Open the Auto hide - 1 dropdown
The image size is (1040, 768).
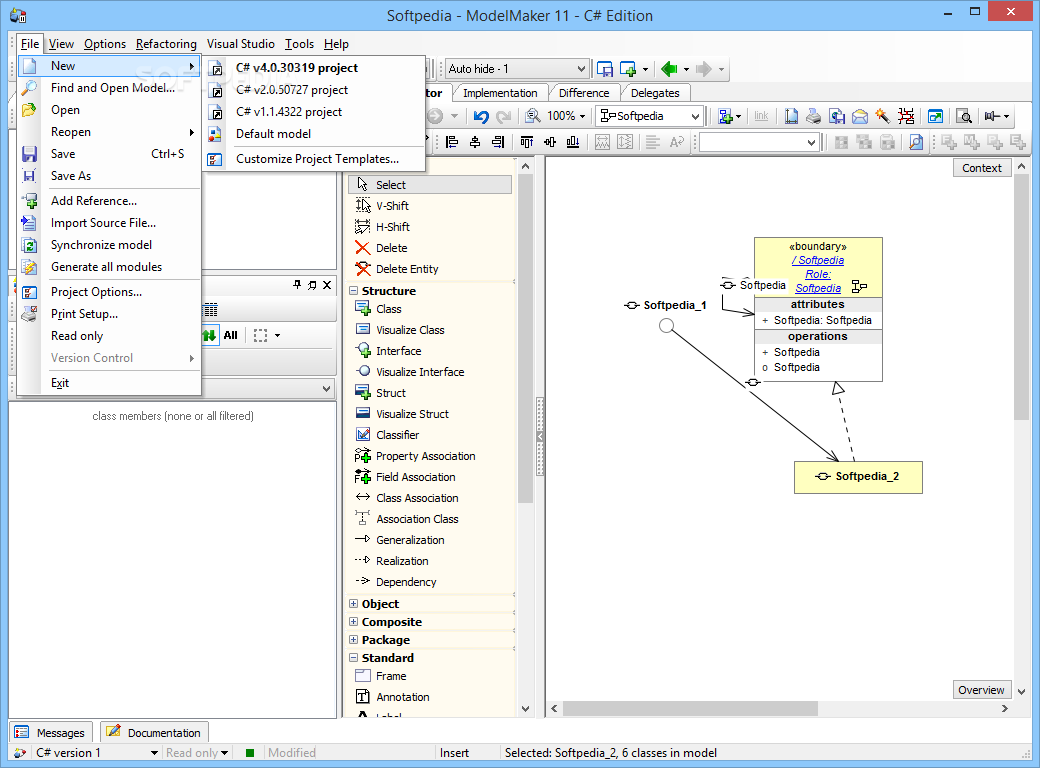pos(581,68)
